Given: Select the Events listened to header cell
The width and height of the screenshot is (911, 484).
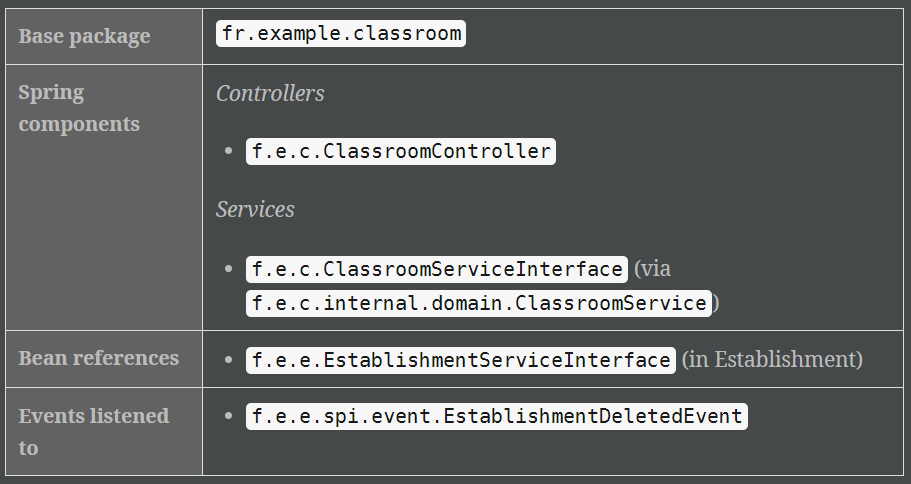Looking at the screenshot, I should pos(104,432).
